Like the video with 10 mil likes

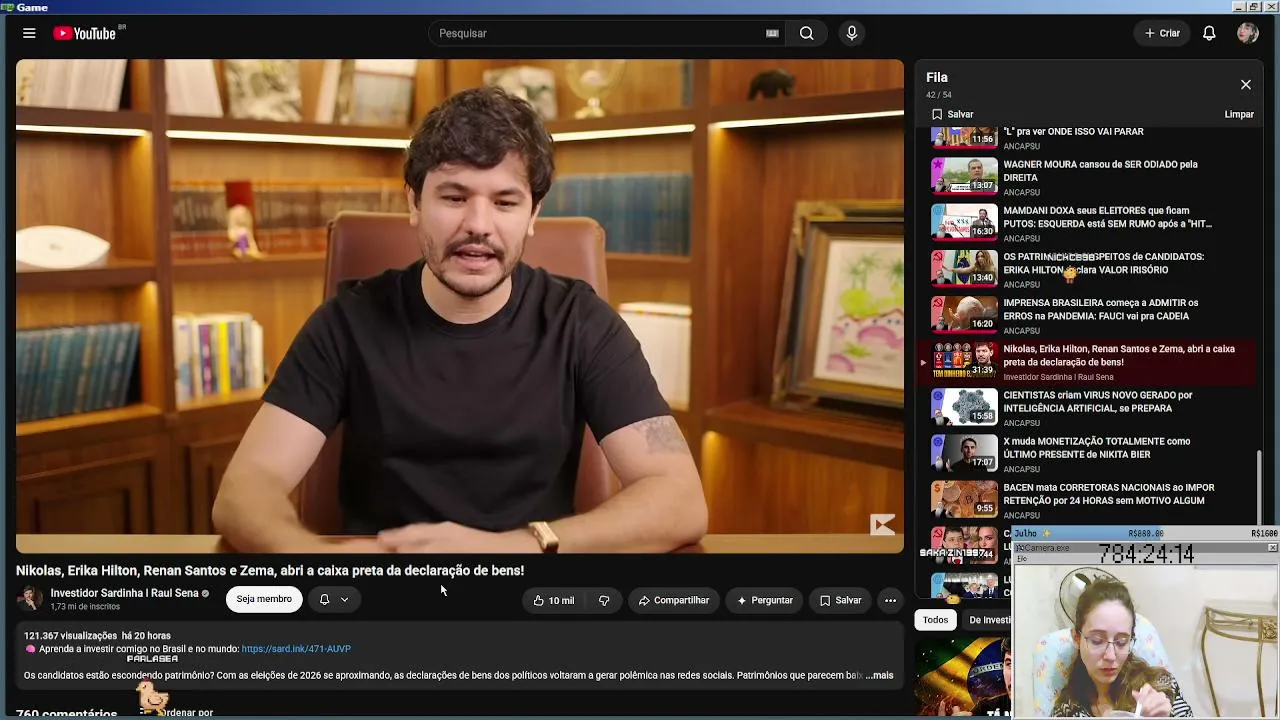553,600
